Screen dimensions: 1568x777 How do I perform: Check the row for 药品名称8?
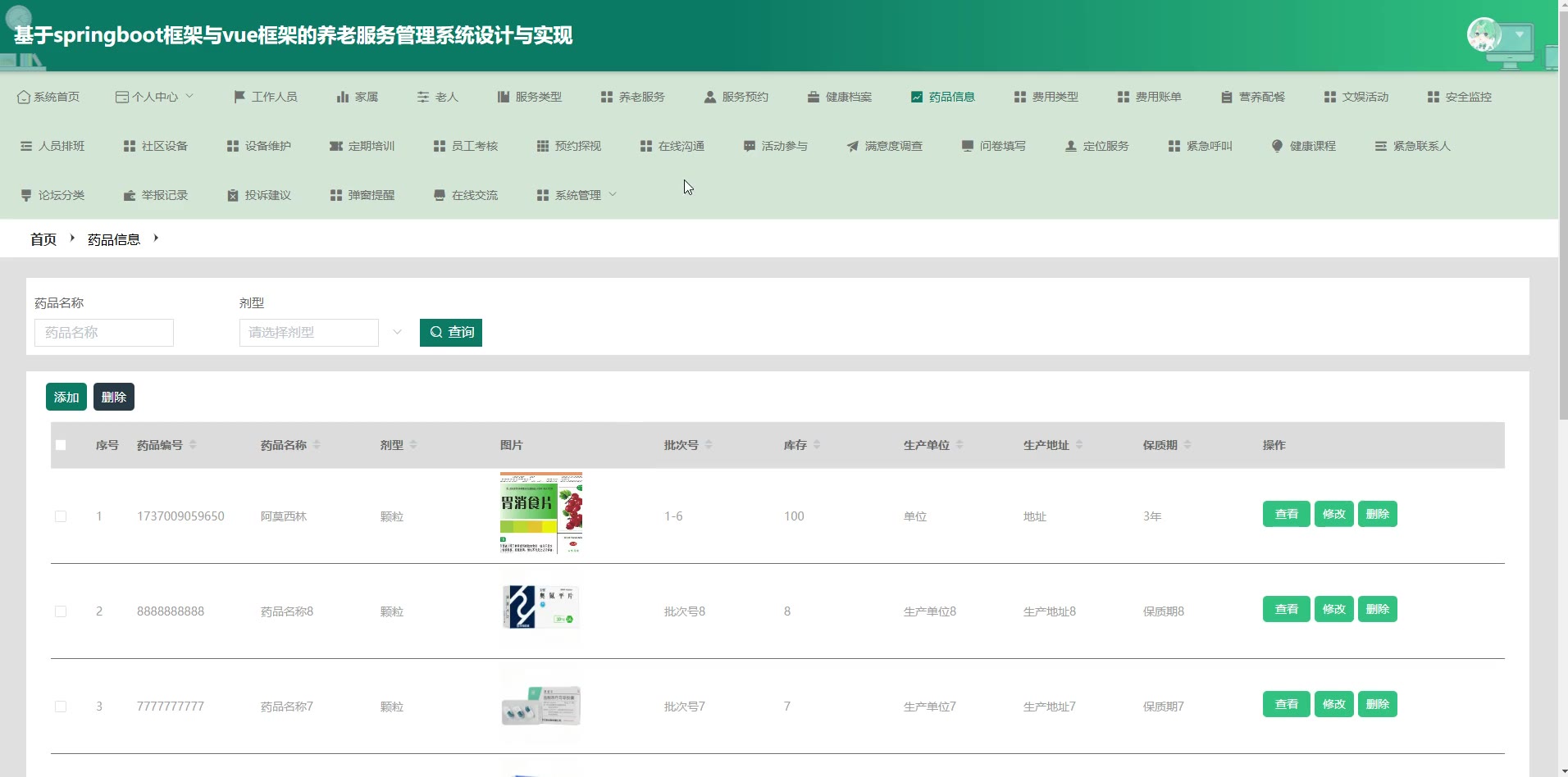coord(61,611)
